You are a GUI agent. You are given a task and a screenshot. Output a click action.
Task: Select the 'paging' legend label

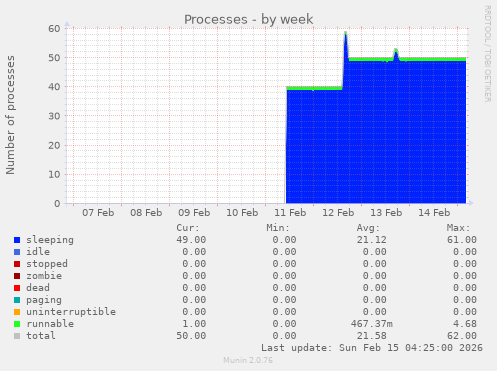point(44,300)
